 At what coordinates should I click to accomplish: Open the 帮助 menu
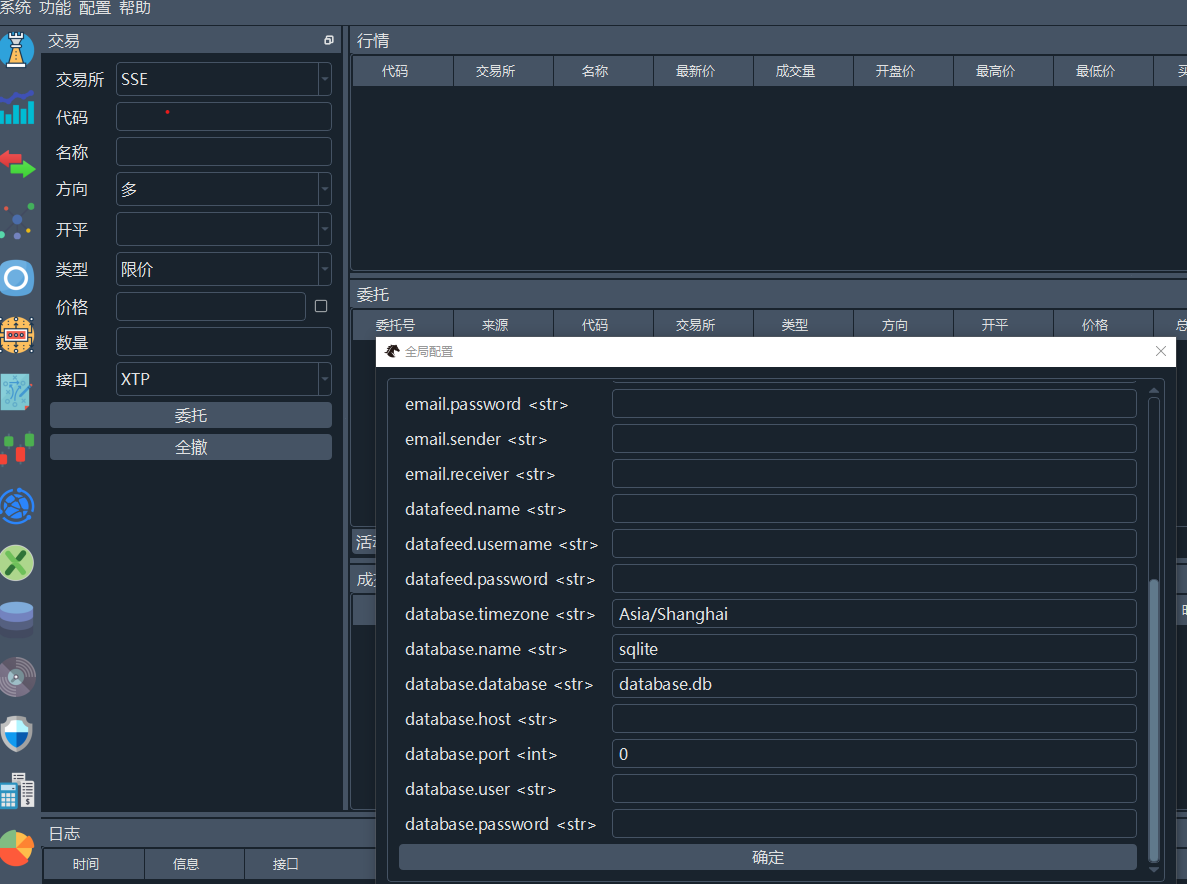click(x=135, y=8)
